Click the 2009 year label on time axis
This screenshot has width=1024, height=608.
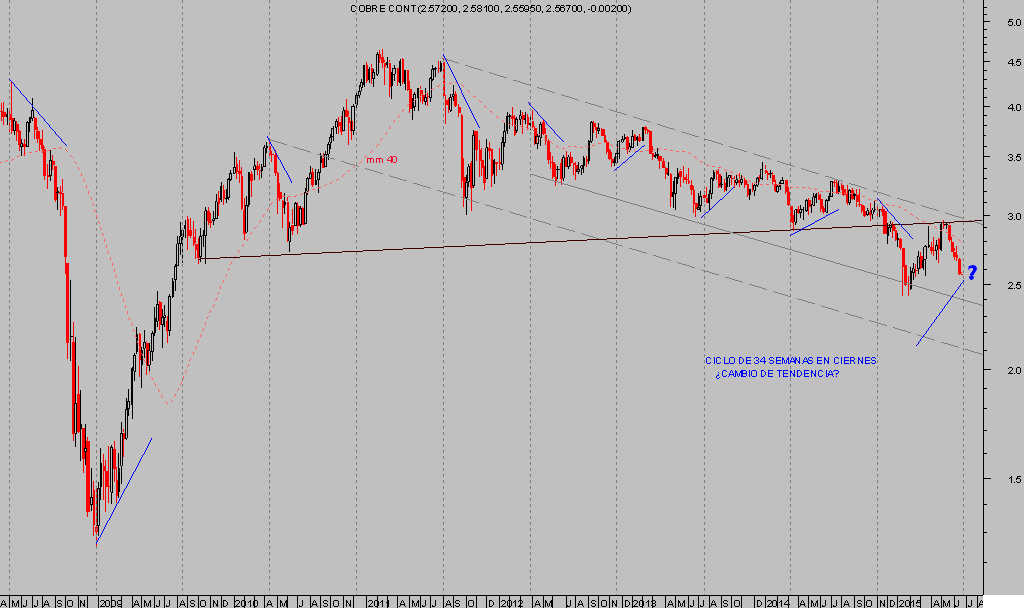(x=110, y=602)
